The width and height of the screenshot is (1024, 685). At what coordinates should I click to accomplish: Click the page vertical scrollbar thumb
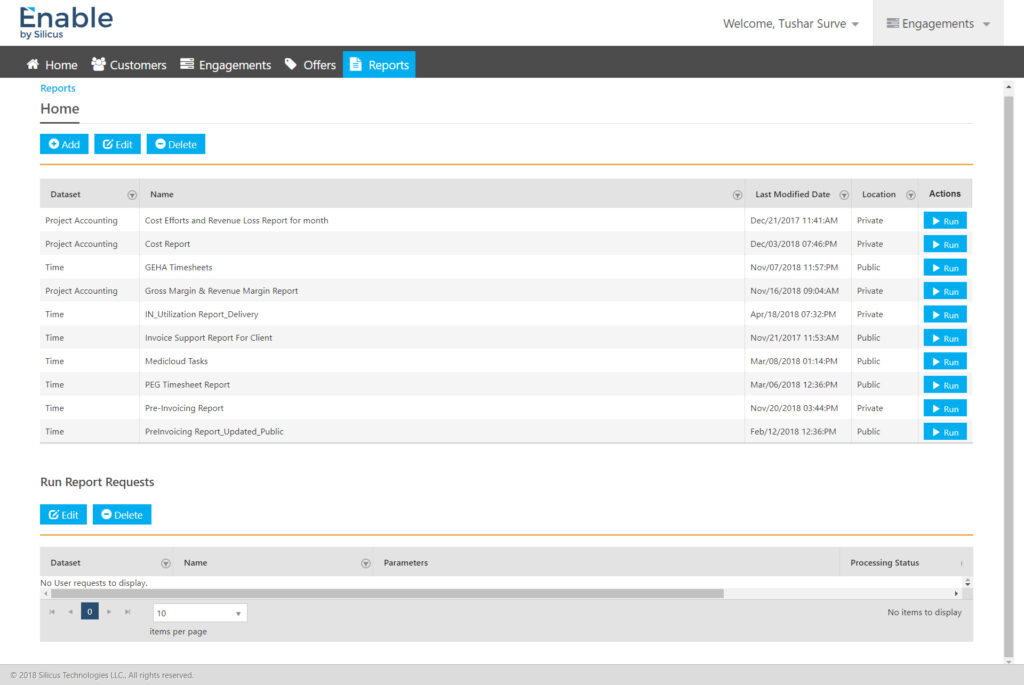coord(1008,375)
